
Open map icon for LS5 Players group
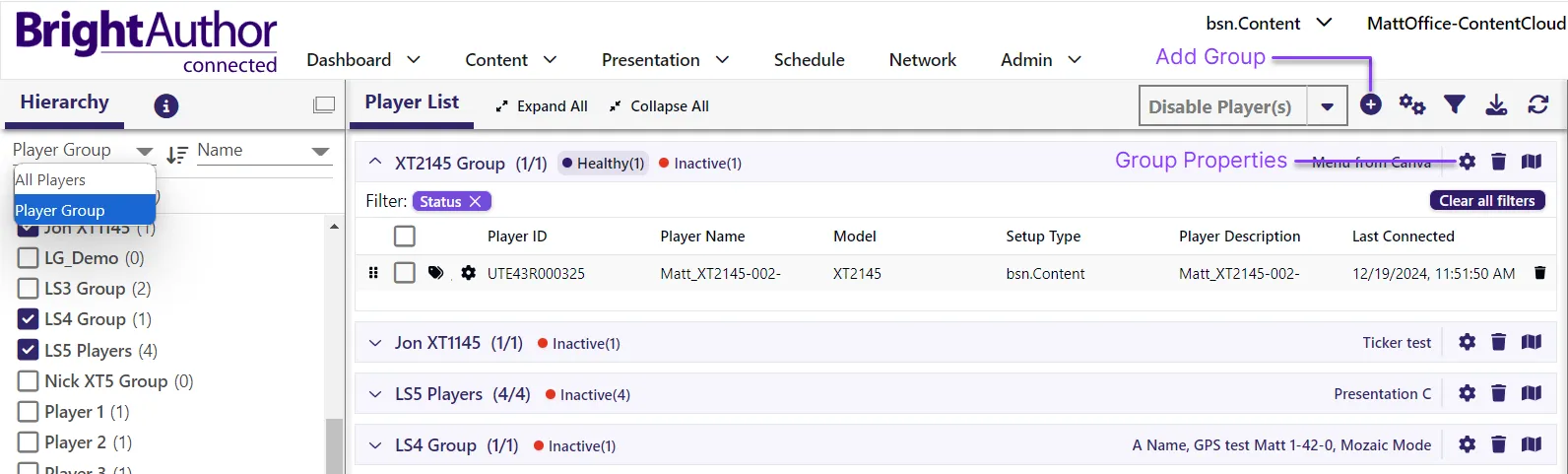tap(1531, 393)
